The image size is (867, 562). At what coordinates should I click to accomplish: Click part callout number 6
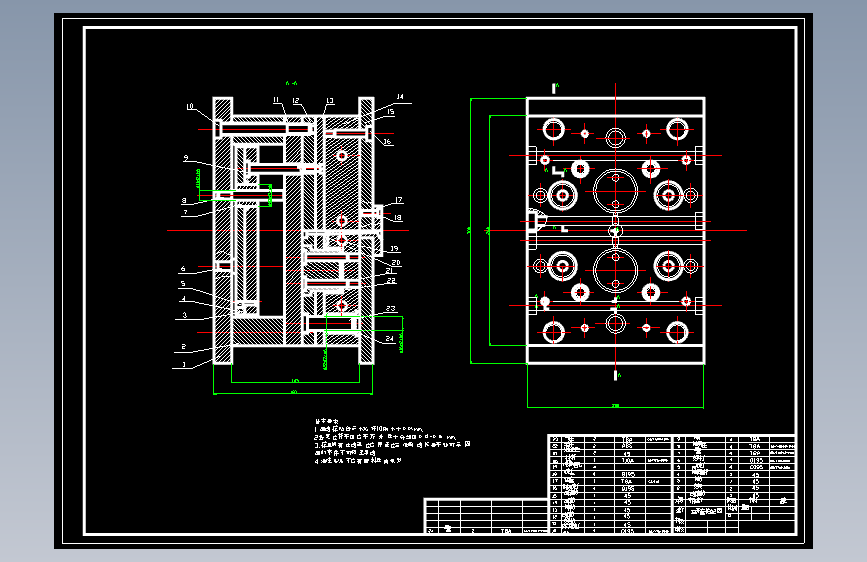point(183,269)
